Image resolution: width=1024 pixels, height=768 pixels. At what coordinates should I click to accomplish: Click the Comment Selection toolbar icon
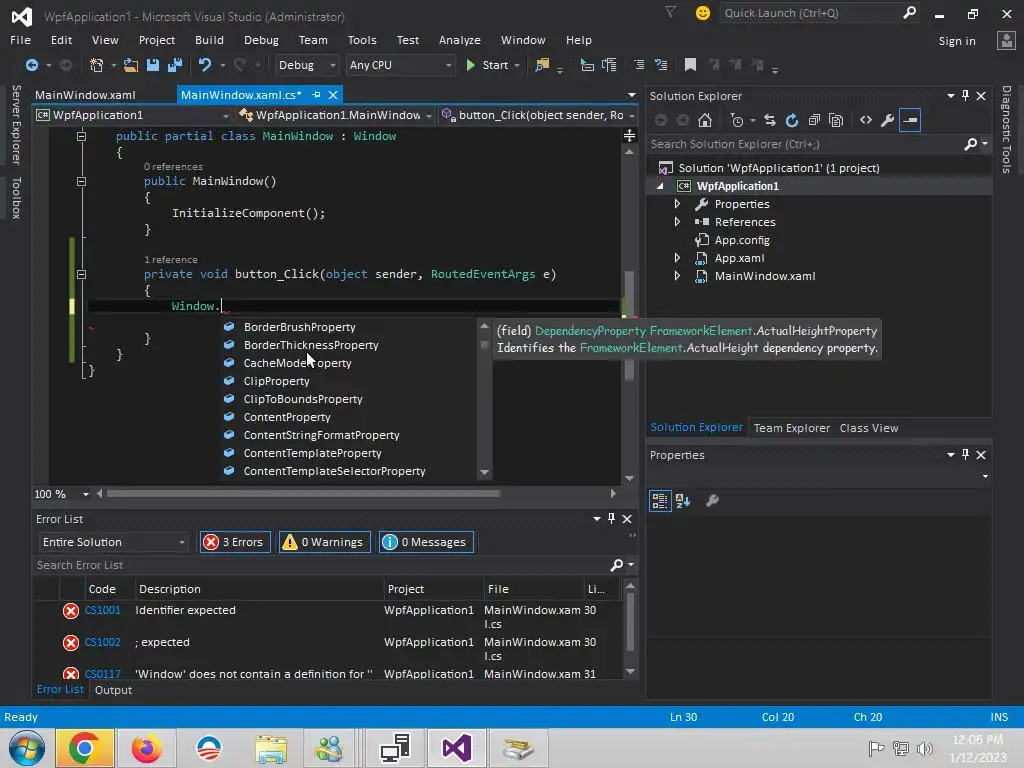pos(639,65)
